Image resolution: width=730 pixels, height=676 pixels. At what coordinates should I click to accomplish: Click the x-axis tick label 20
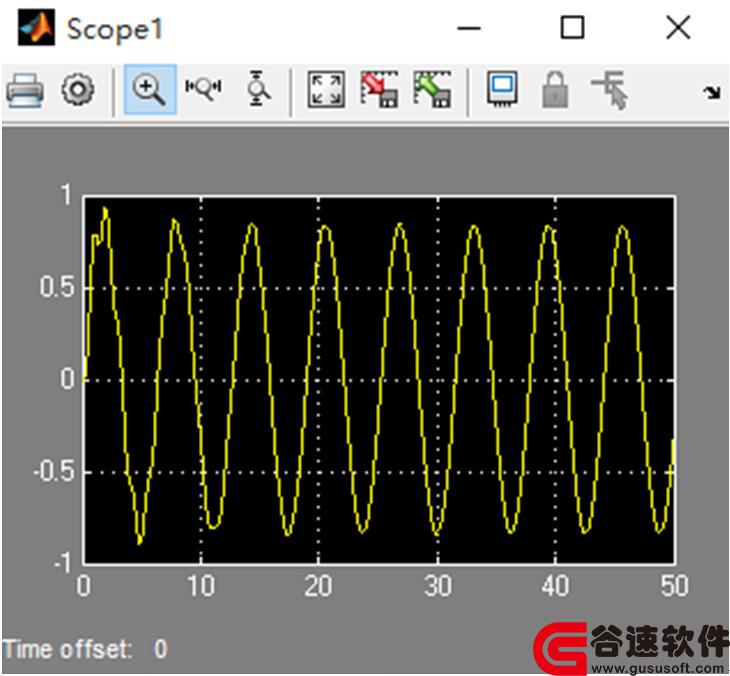tap(318, 586)
